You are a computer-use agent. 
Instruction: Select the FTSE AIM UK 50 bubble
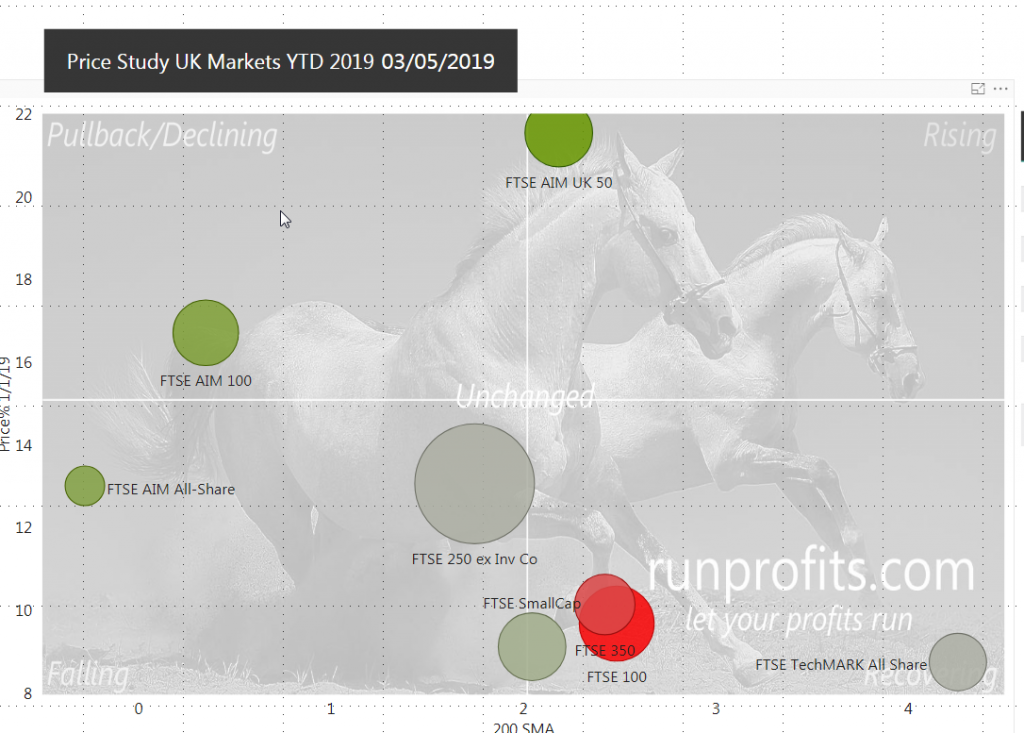click(558, 139)
